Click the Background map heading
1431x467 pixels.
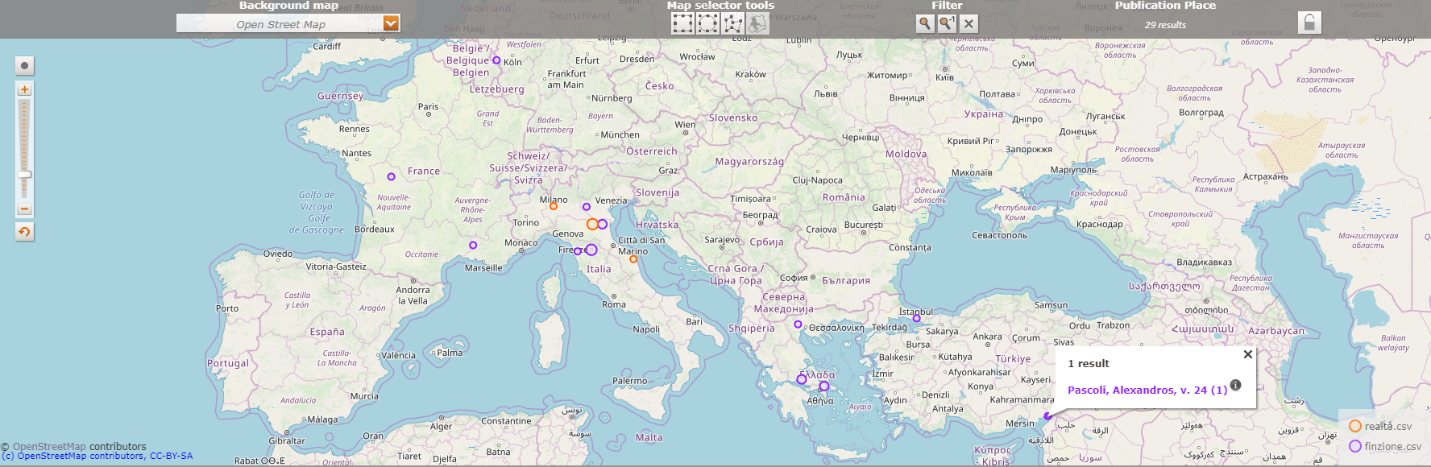pyautogui.click(x=288, y=6)
